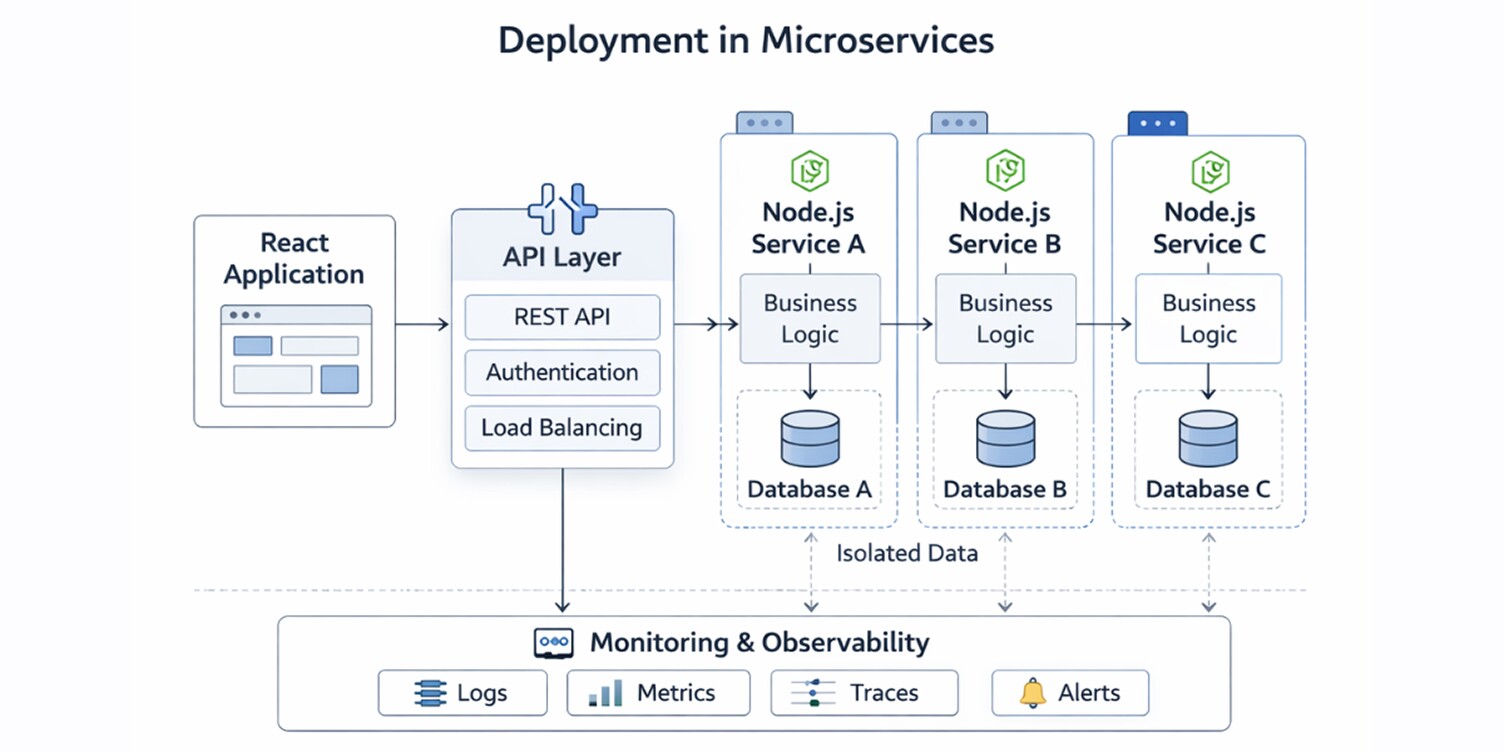1504x752 pixels.
Task: Click the stacked lines icon in the Logs box
Action: [430, 692]
